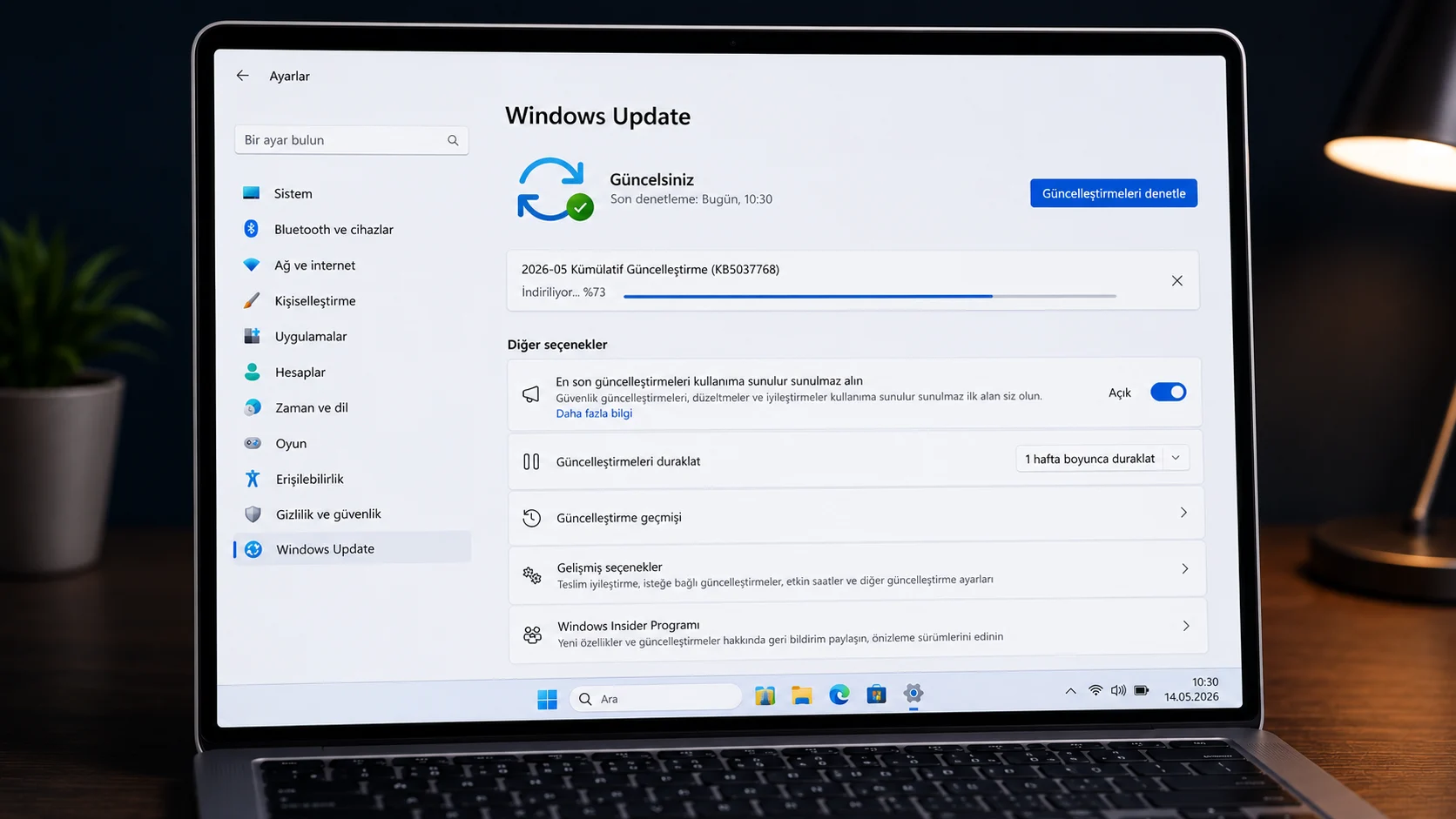Click the clock showing 10:30 14.05.2026

point(1192,689)
